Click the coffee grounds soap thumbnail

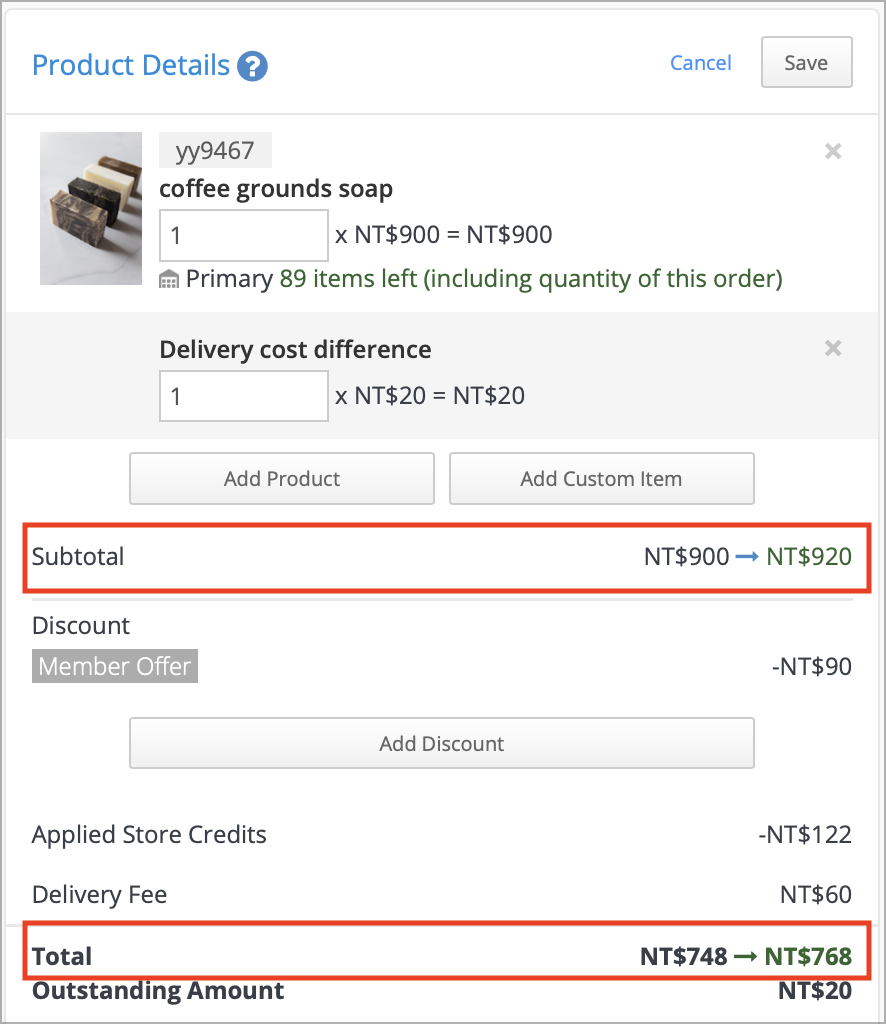pos(91,208)
